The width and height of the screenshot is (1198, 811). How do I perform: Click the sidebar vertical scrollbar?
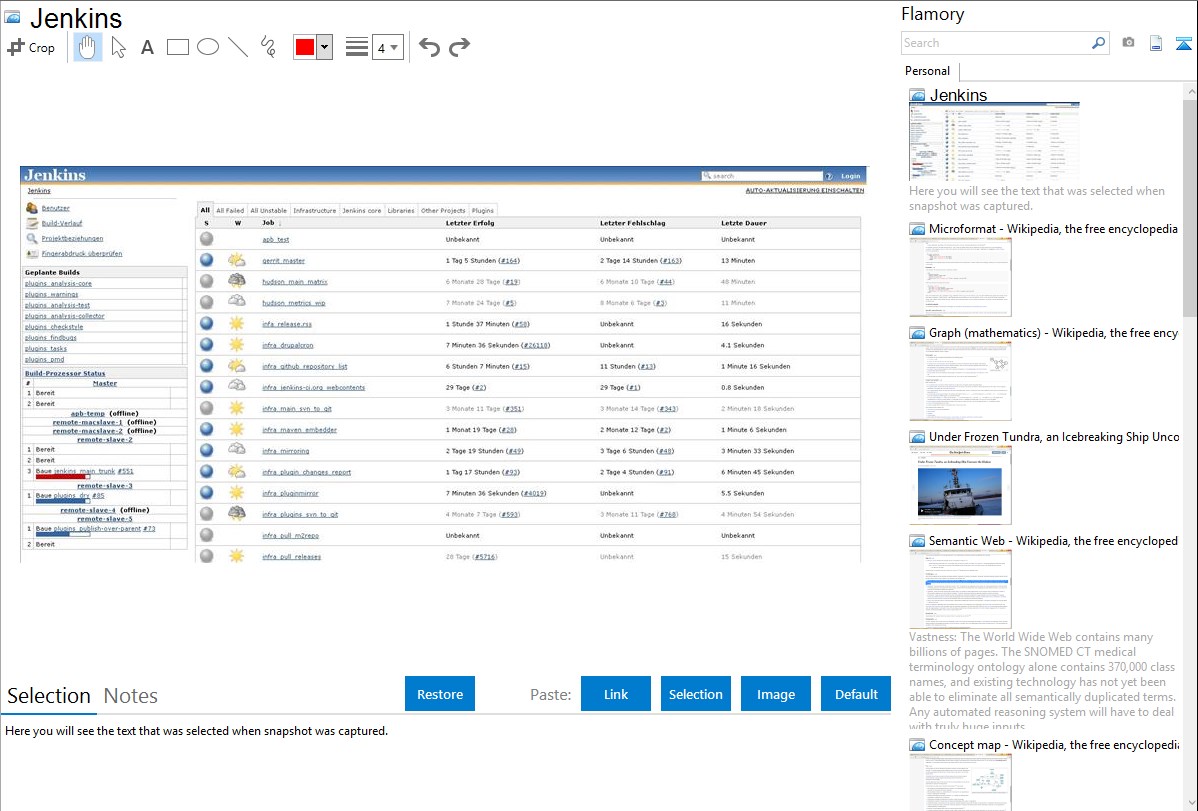[x=1190, y=208]
